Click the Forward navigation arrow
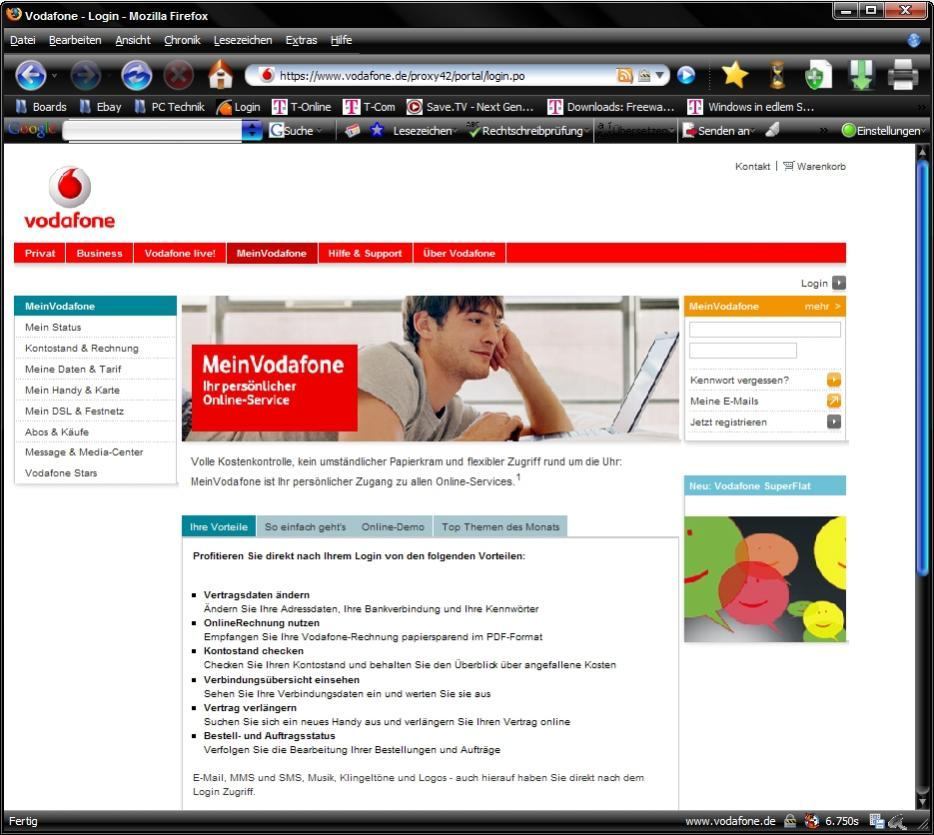This screenshot has width=934, height=835. (x=86, y=76)
